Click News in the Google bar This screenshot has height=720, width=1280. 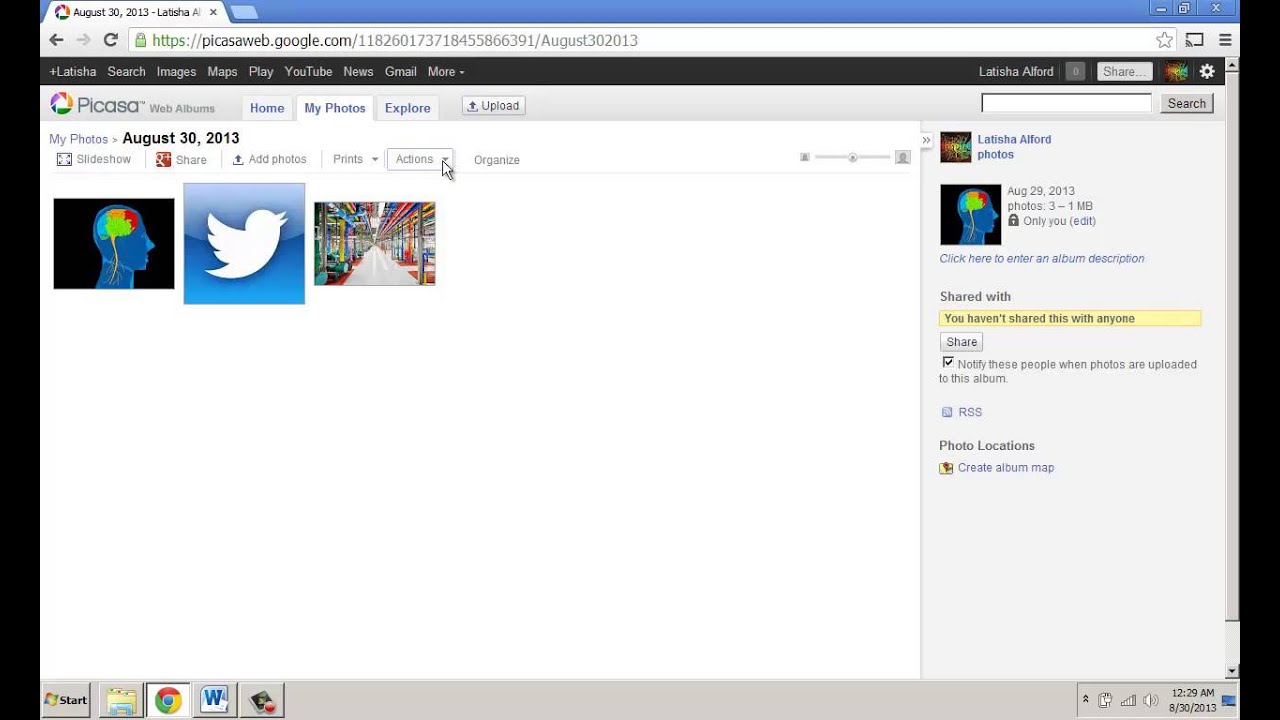[x=358, y=71]
